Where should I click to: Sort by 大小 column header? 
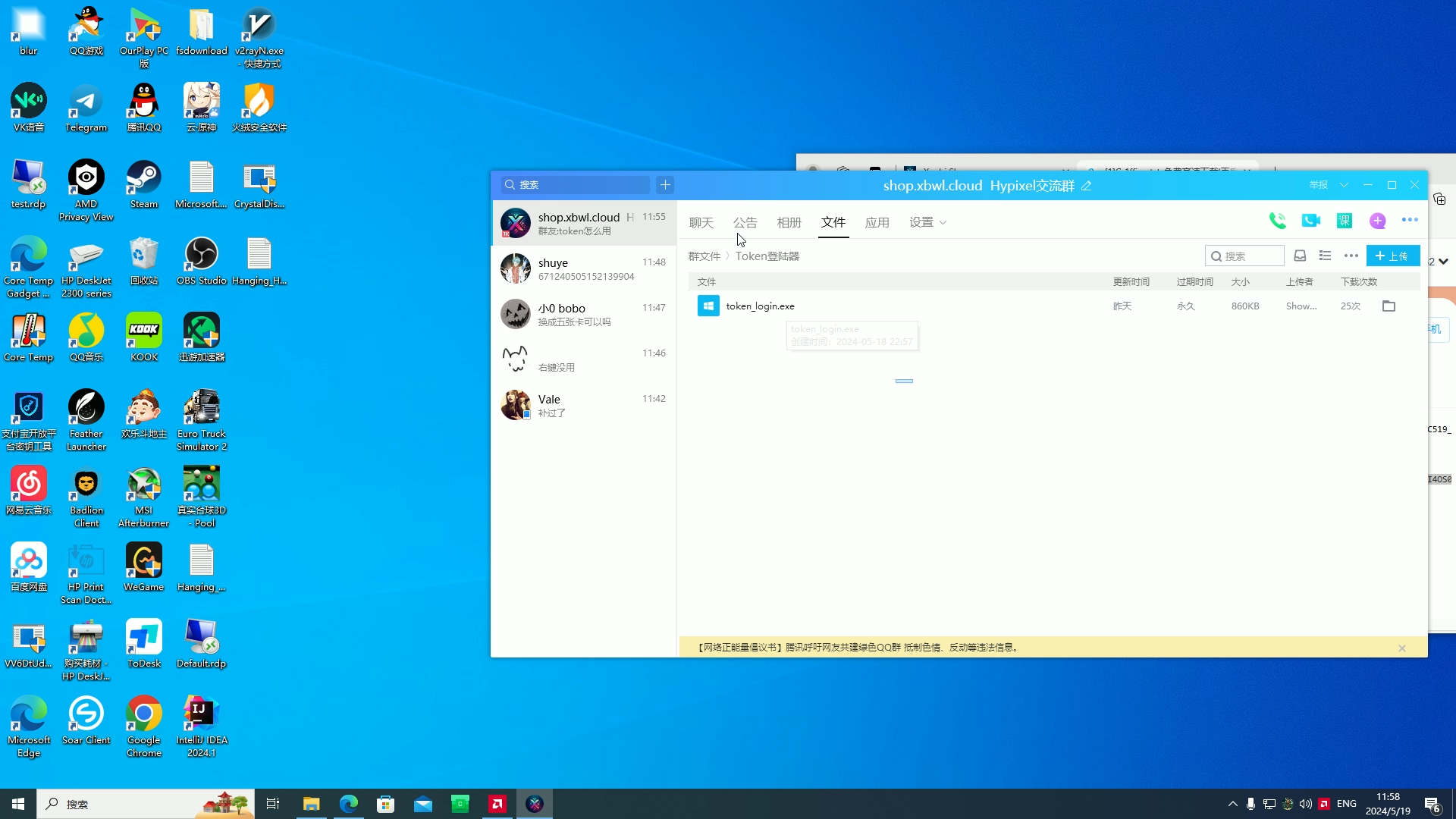pyautogui.click(x=1241, y=282)
